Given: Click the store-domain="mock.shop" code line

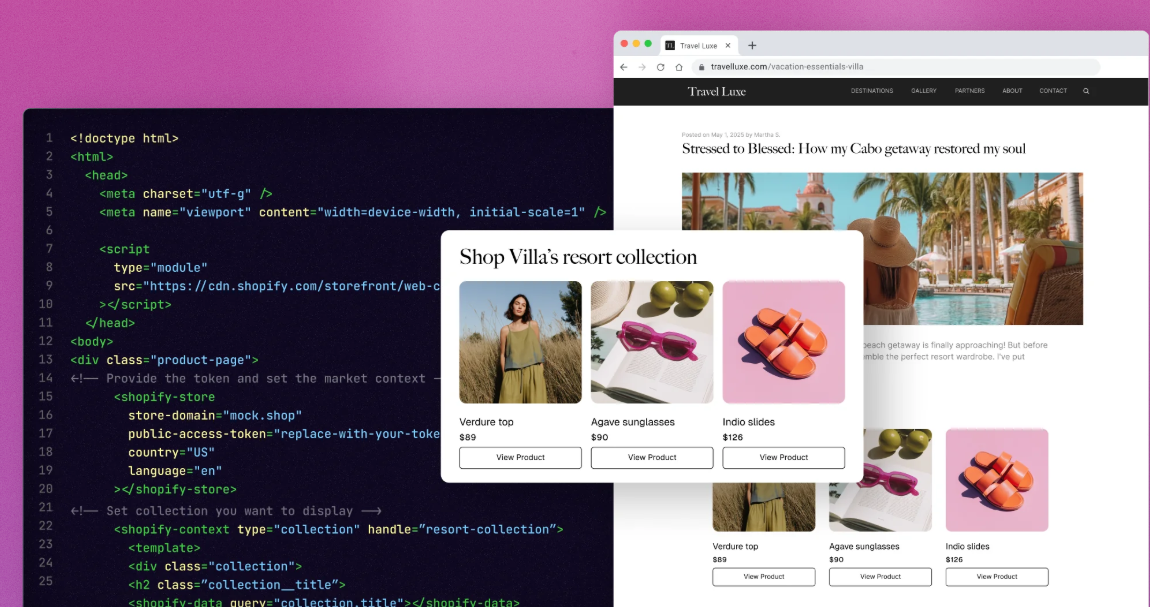Looking at the screenshot, I should tap(215, 416).
